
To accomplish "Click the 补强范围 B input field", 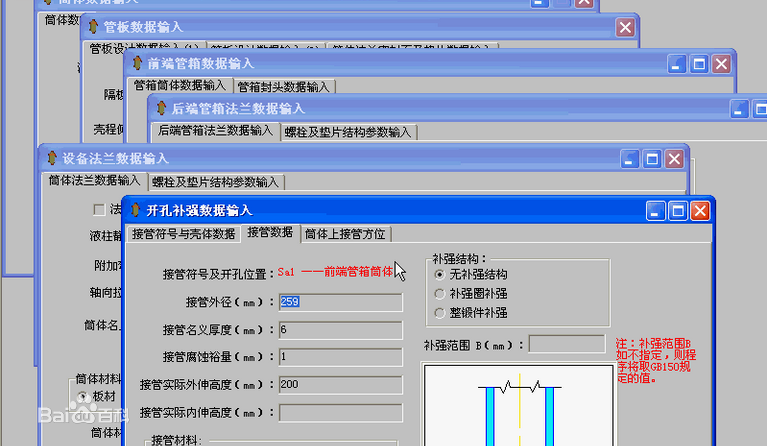I will pyautogui.click(x=567, y=344).
